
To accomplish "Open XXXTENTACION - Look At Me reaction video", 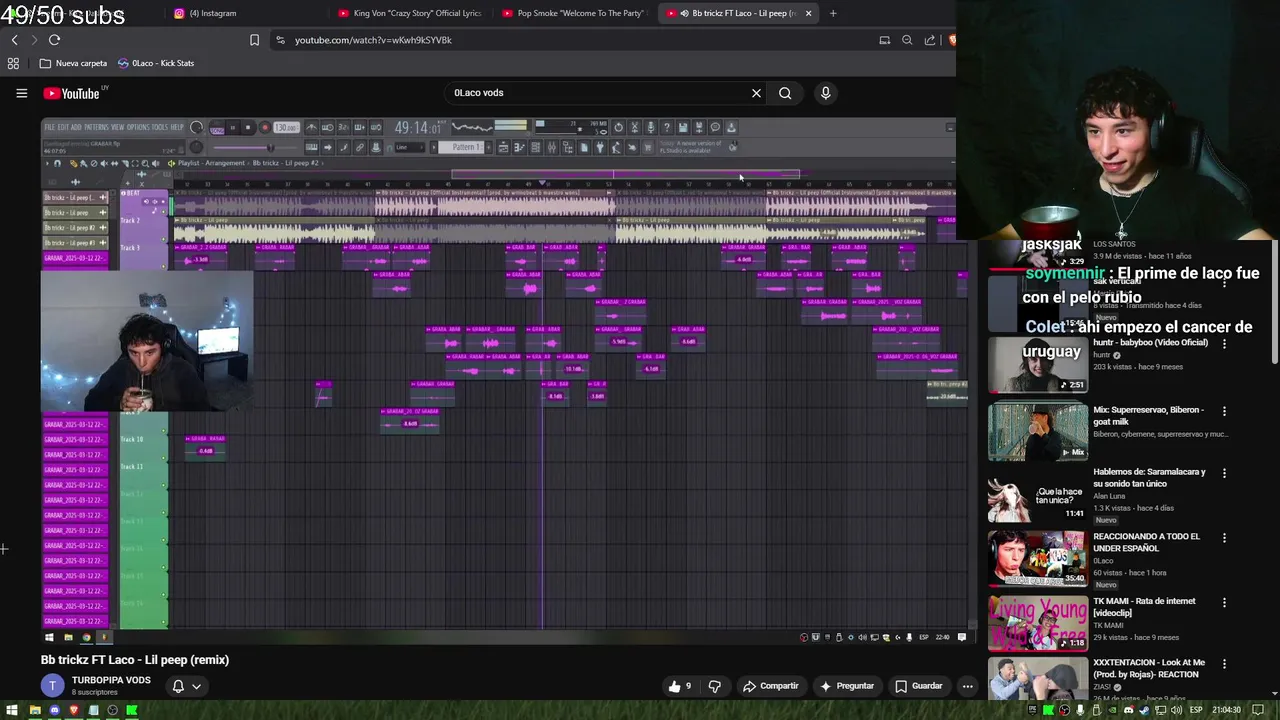I will click(1149, 668).
